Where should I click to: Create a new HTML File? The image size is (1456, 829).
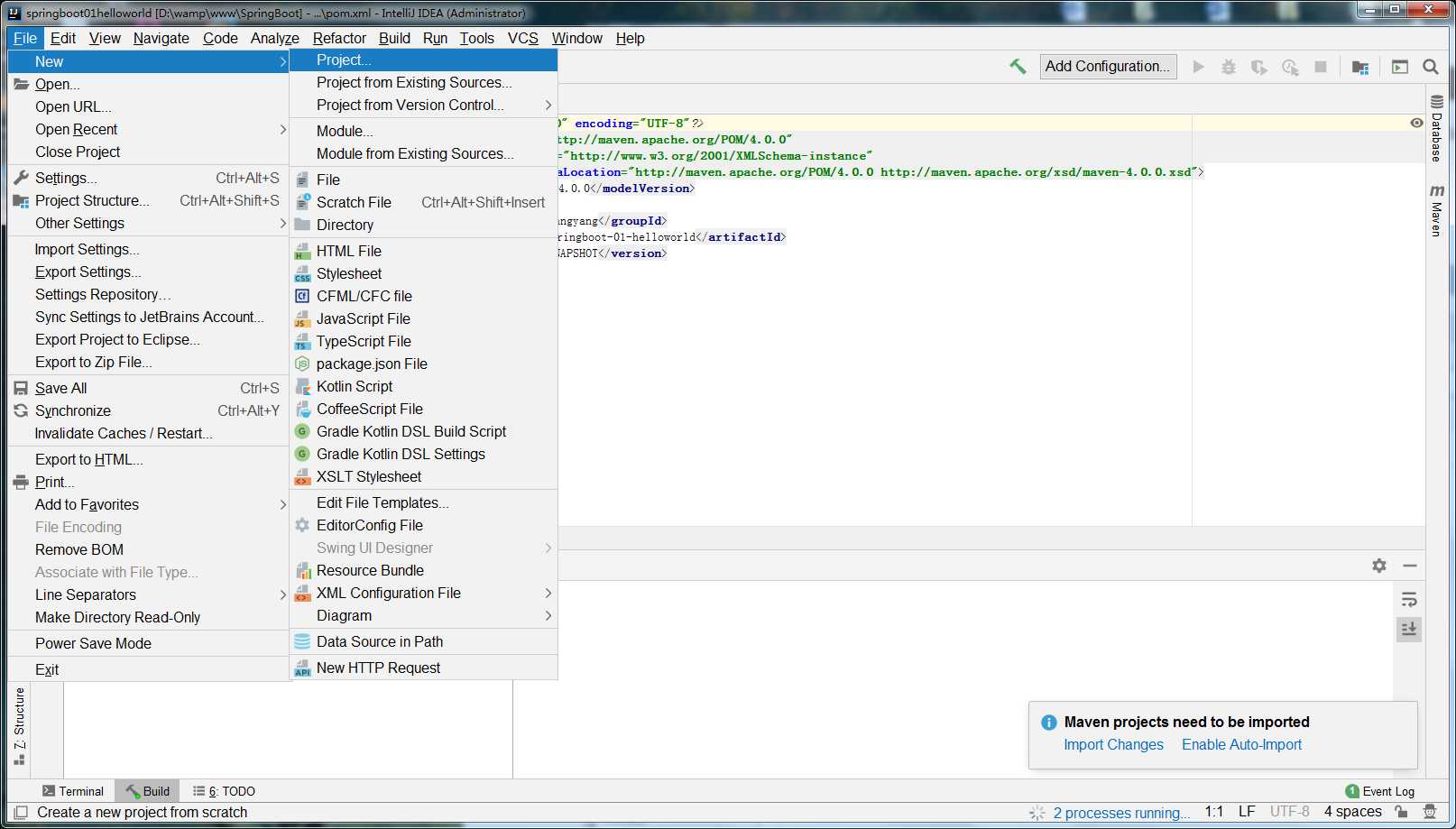(423, 251)
